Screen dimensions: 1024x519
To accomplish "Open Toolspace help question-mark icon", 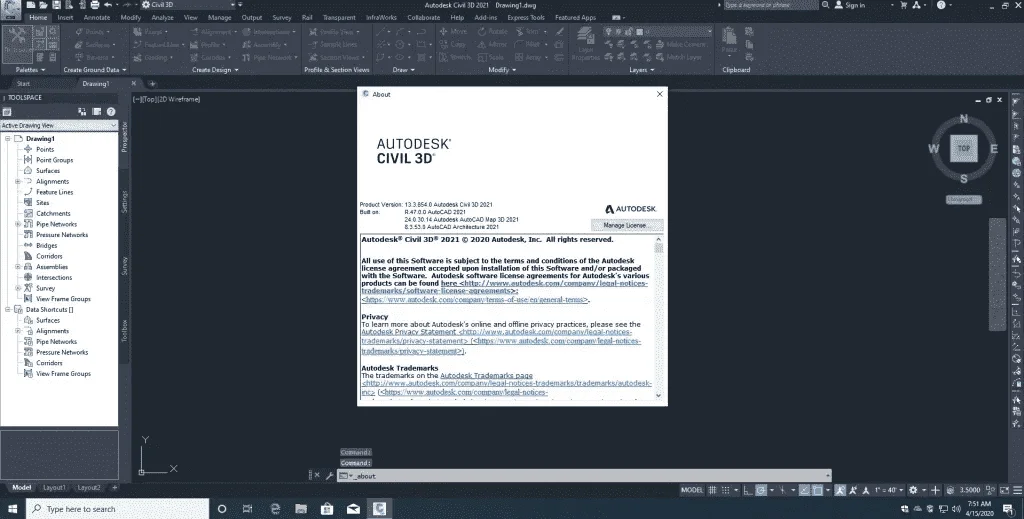I will click(x=111, y=112).
